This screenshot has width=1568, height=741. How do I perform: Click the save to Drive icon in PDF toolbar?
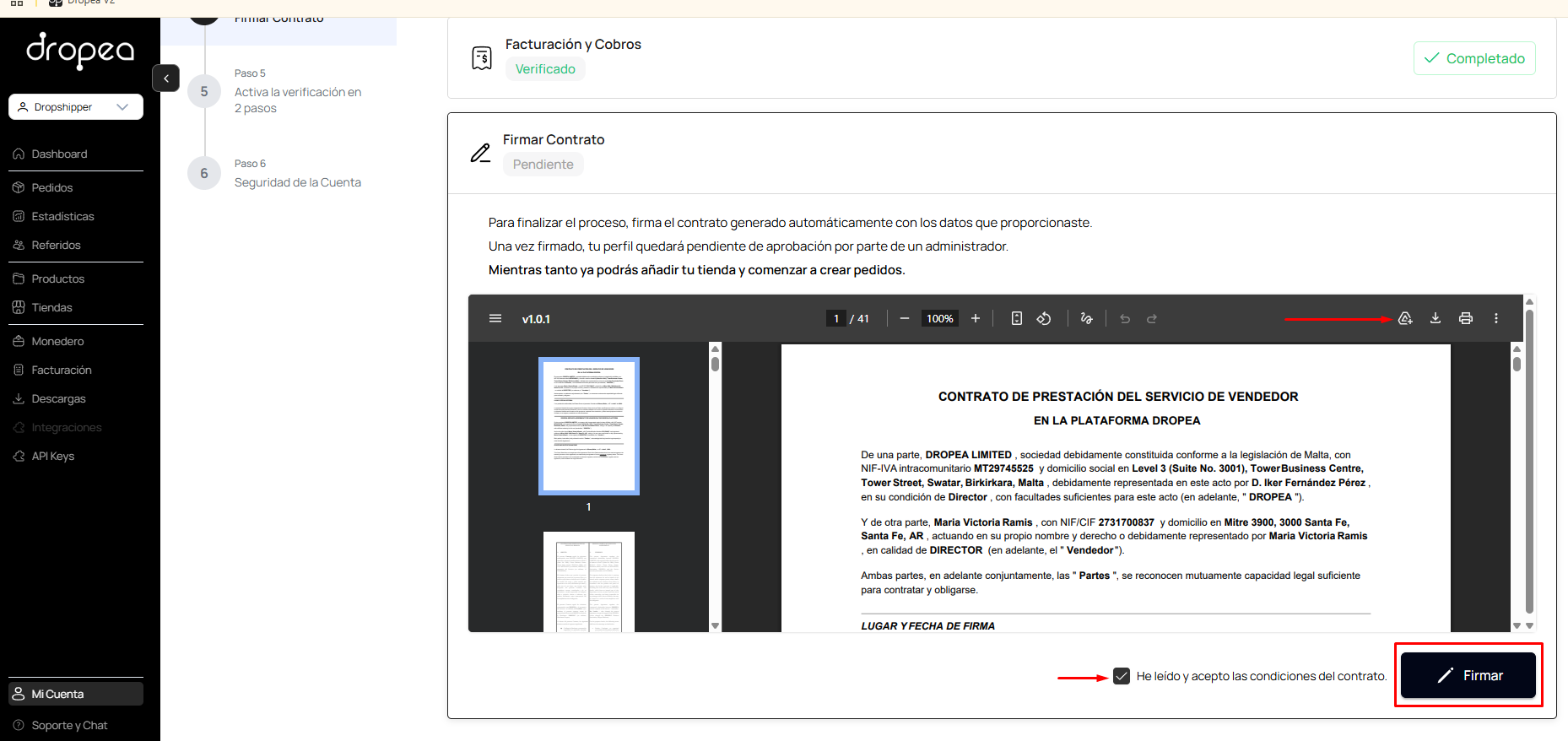click(x=1405, y=318)
